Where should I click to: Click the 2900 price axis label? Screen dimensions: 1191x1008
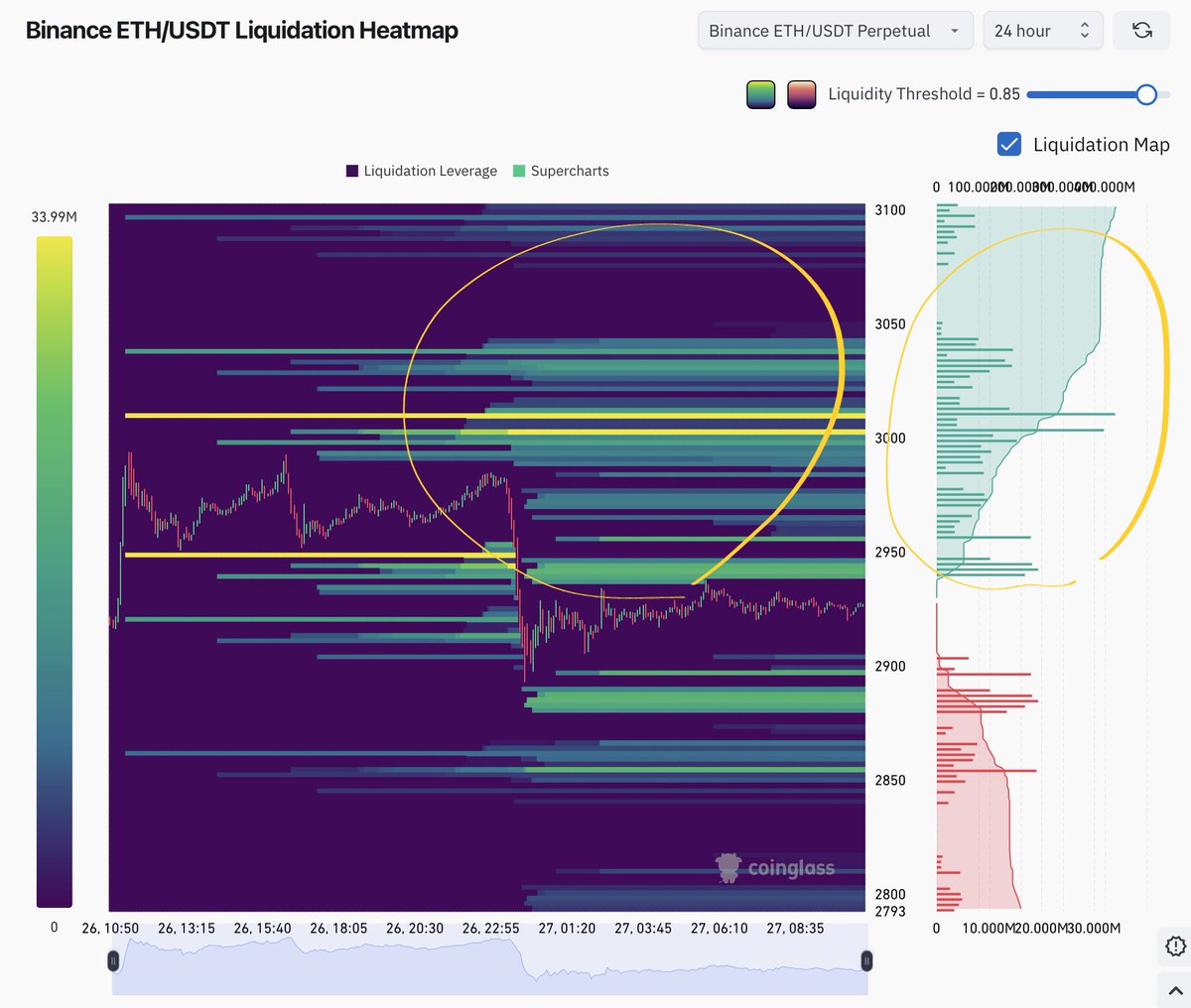(890, 667)
